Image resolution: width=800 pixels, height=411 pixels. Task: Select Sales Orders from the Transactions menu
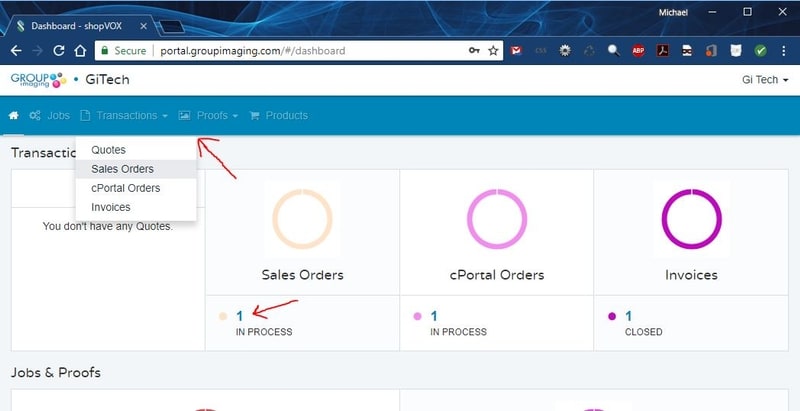click(x=136, y=169)
